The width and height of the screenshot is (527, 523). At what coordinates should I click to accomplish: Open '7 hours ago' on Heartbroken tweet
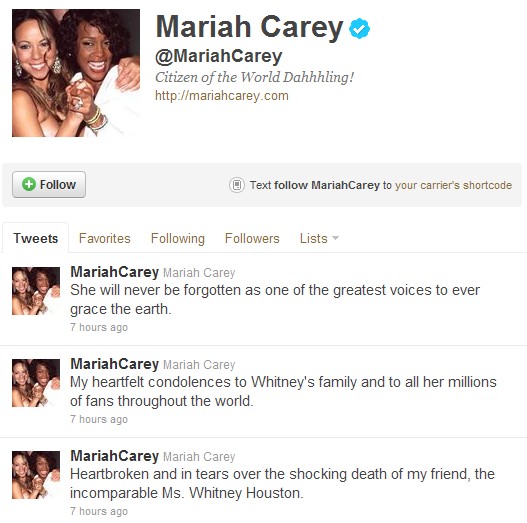tap(99, 511)
